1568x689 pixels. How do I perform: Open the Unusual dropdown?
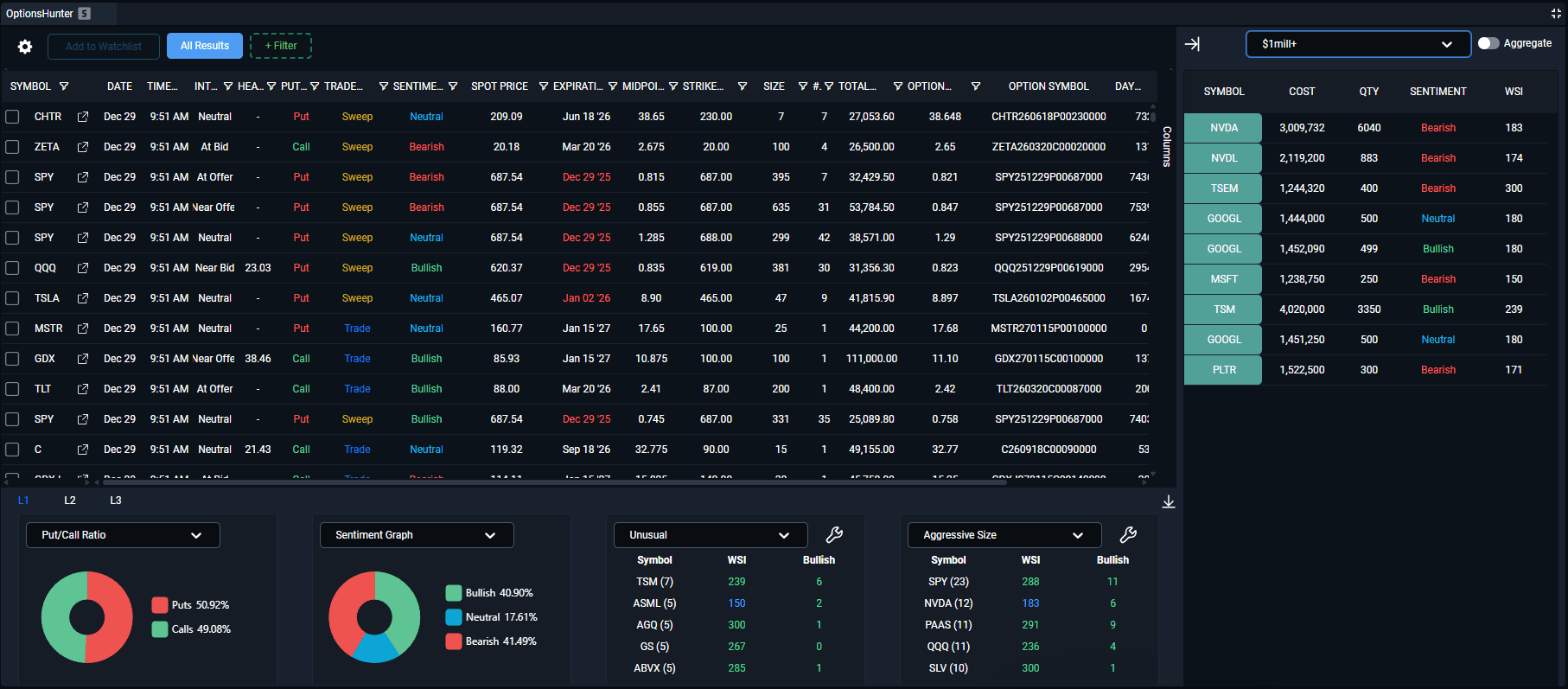pos(711,535)
